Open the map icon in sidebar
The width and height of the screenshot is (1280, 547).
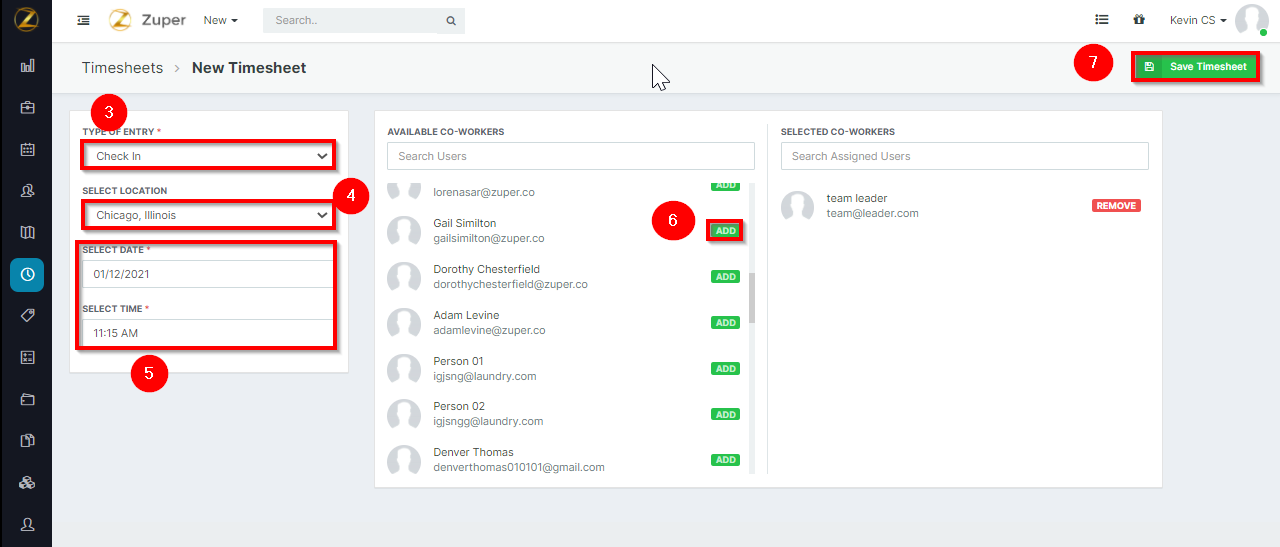click(x=27, y=232)
